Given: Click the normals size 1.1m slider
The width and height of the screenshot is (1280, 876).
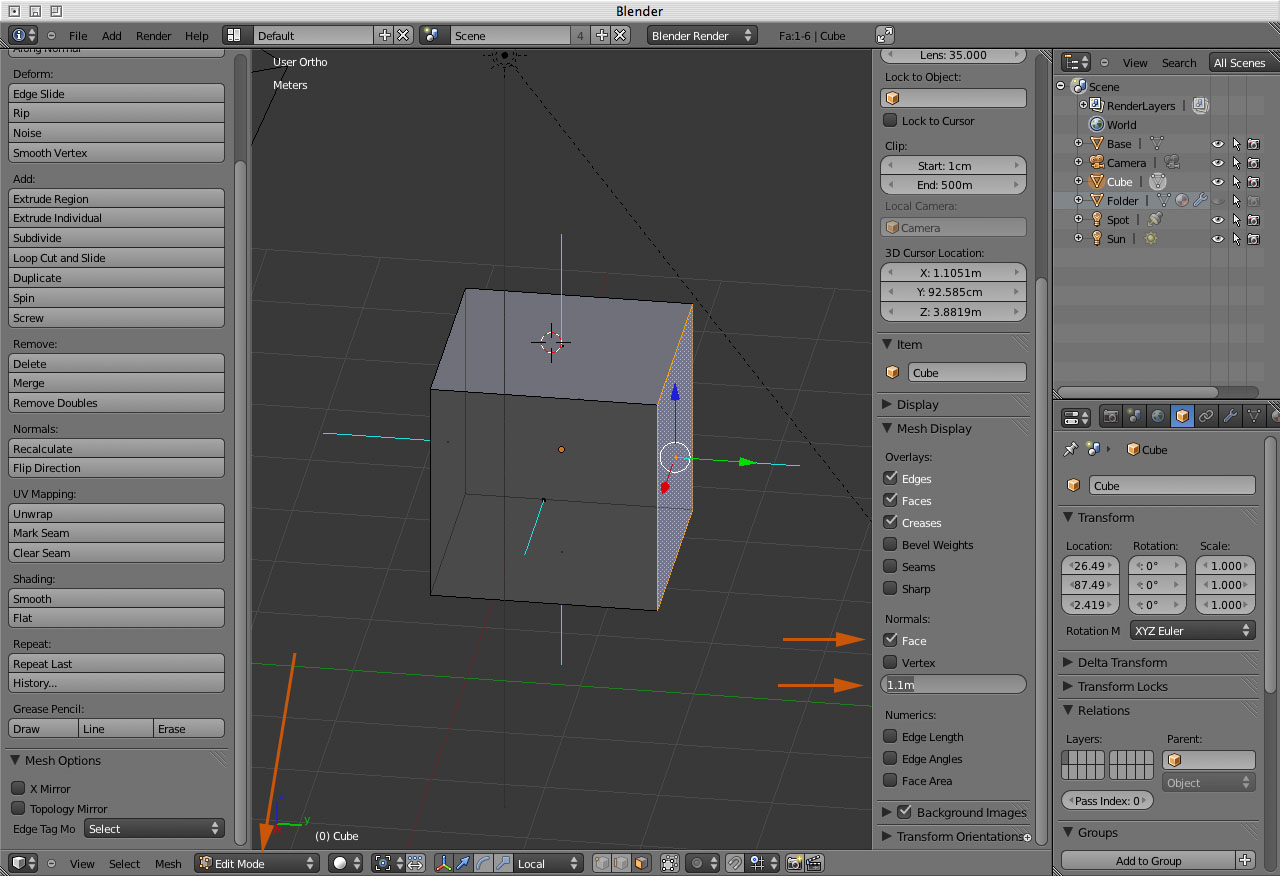Looking at the screenshot, I should point(953,685).
